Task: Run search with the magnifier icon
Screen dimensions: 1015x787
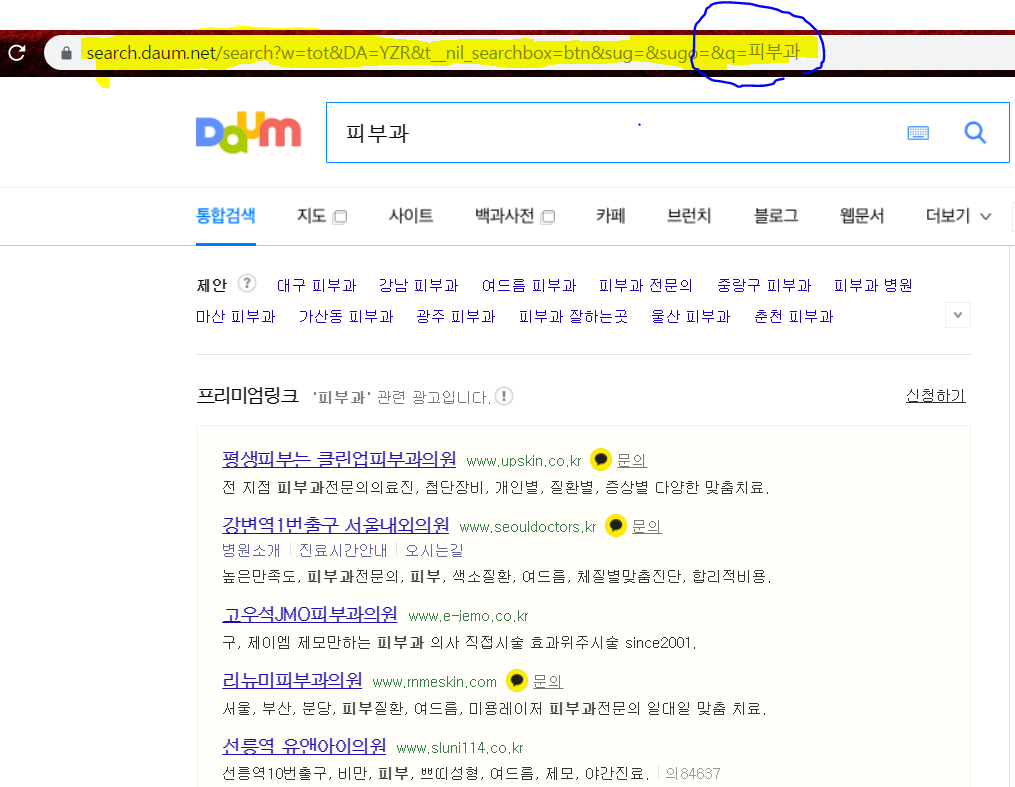Action: [x=975, y=133]
